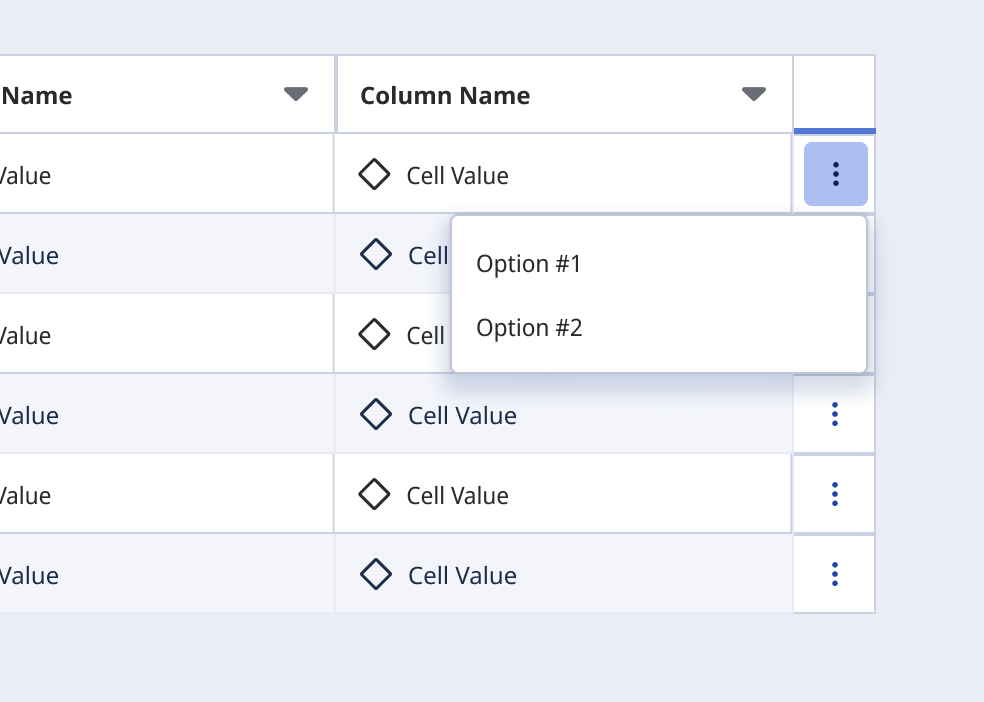
Task: Click the diamond icon in the fourth row
Action: 376,414
